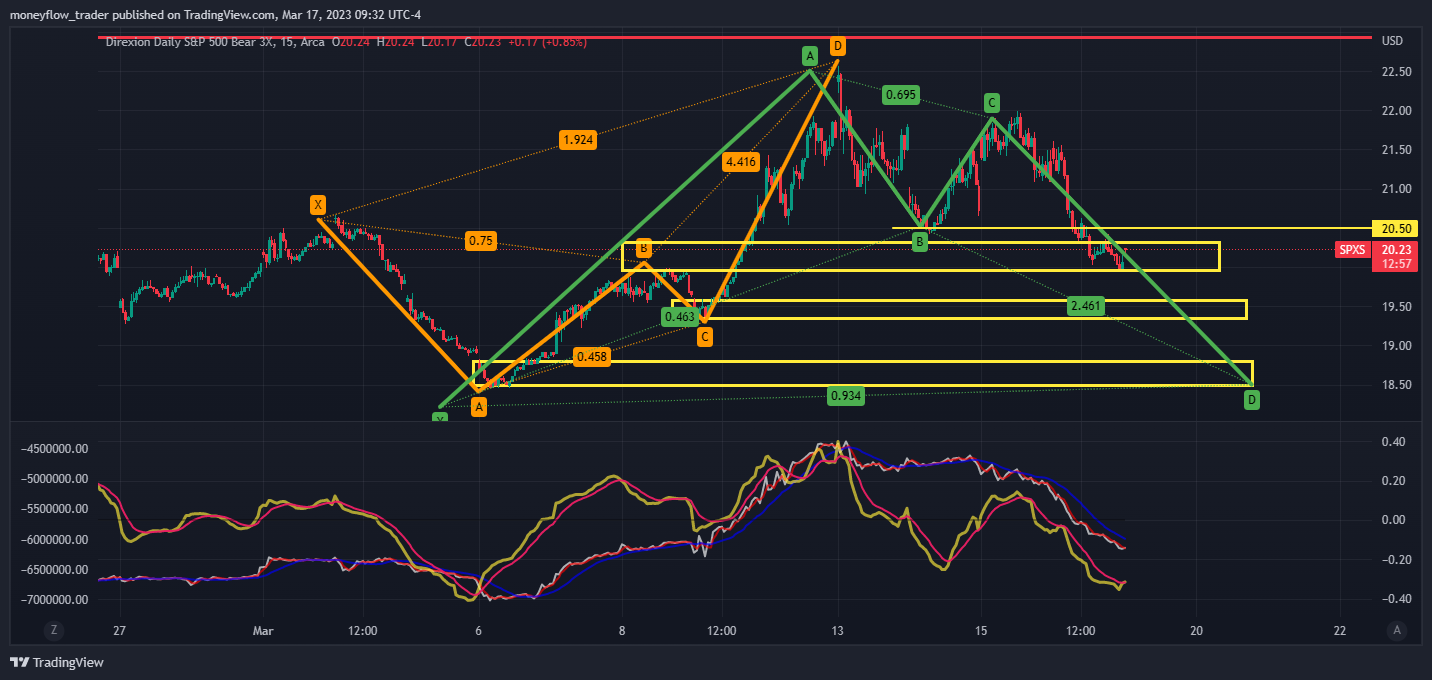Select the orange A harmonic pattern point
Viewport: 1432px width, 680px height.
click(x=479, y=407)
